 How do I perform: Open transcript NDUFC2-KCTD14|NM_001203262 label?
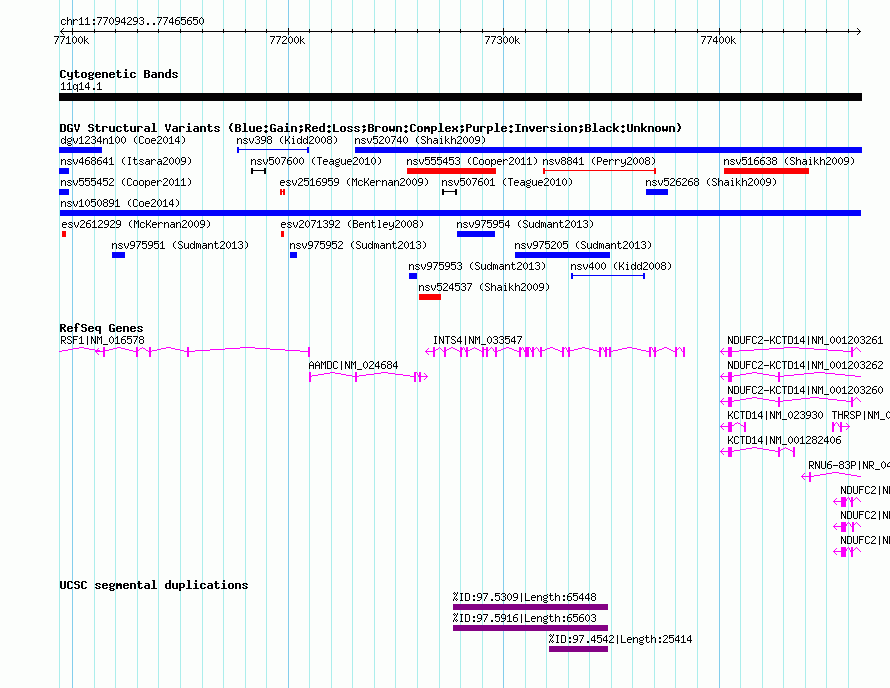click(805, 365)
